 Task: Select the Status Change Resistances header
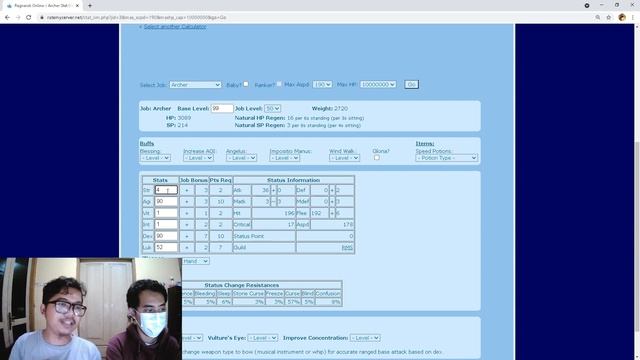[242, 285]
